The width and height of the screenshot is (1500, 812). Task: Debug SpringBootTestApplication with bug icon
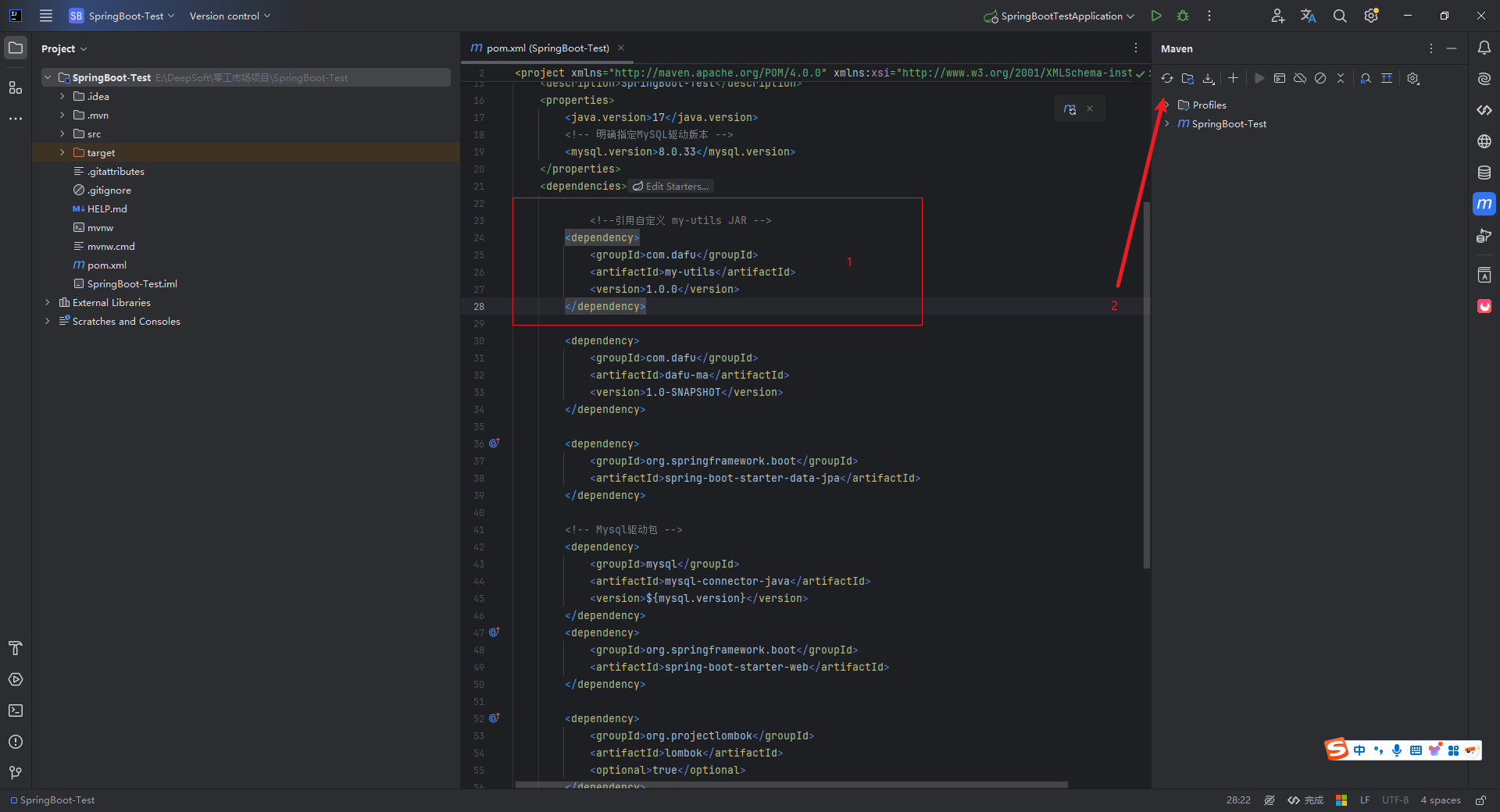(1183, 16)
